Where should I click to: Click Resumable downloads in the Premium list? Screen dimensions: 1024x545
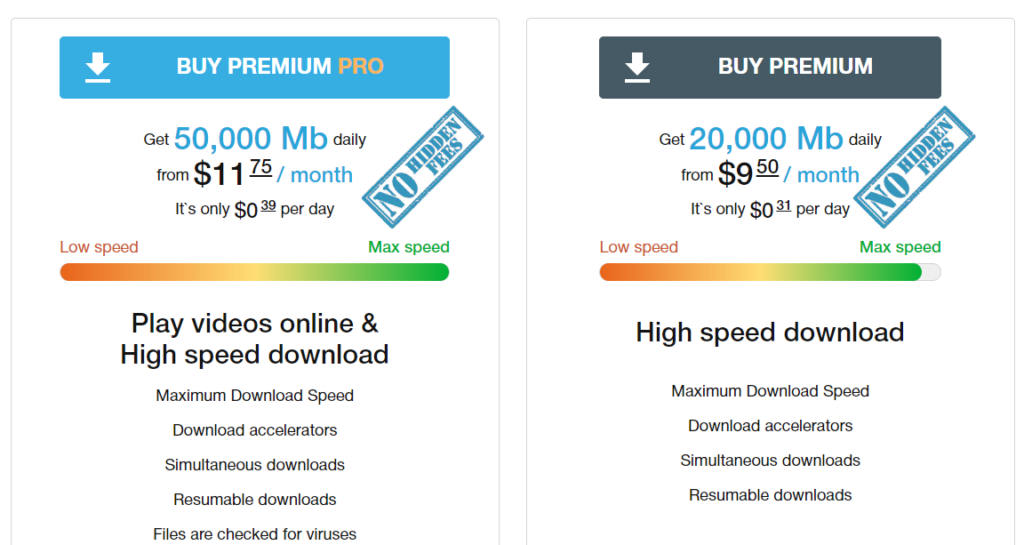tap(770, 495)
